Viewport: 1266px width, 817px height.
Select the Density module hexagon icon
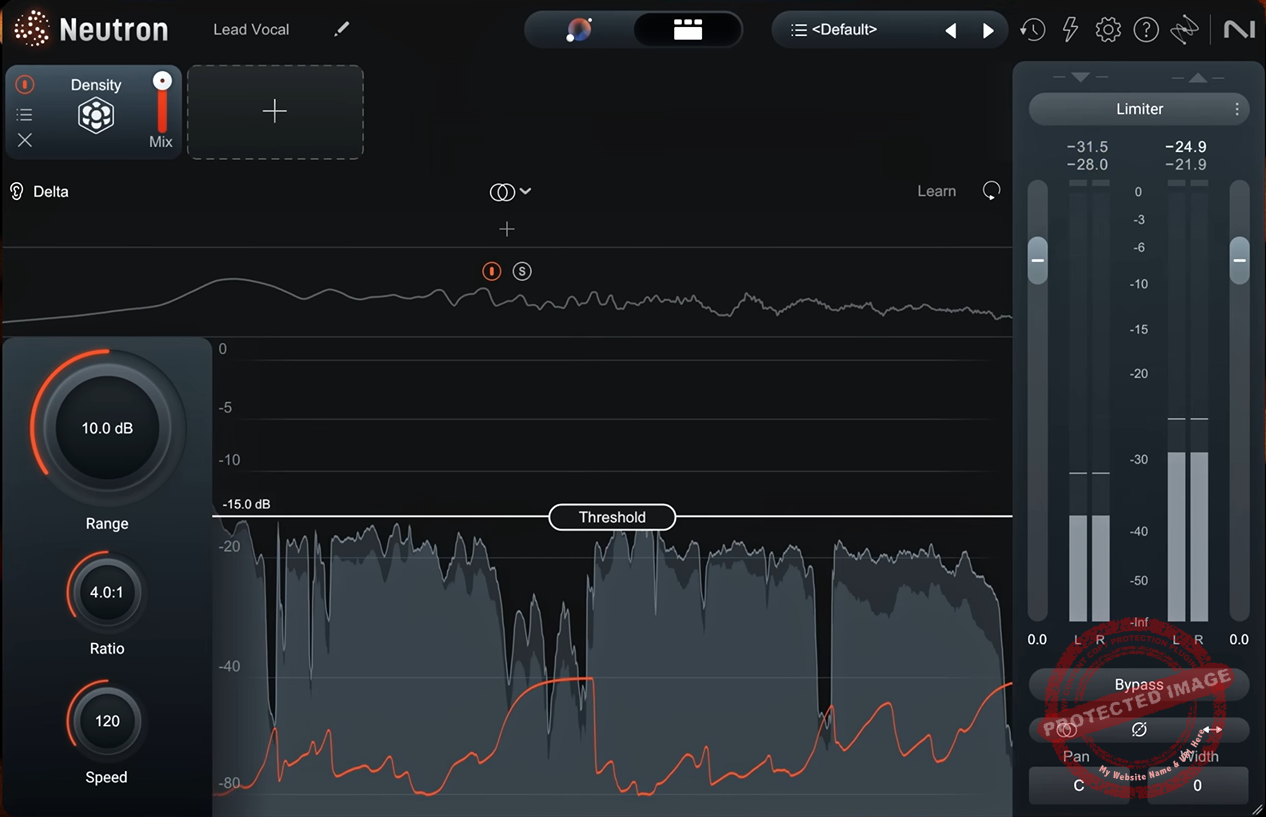tap(96, 116)
